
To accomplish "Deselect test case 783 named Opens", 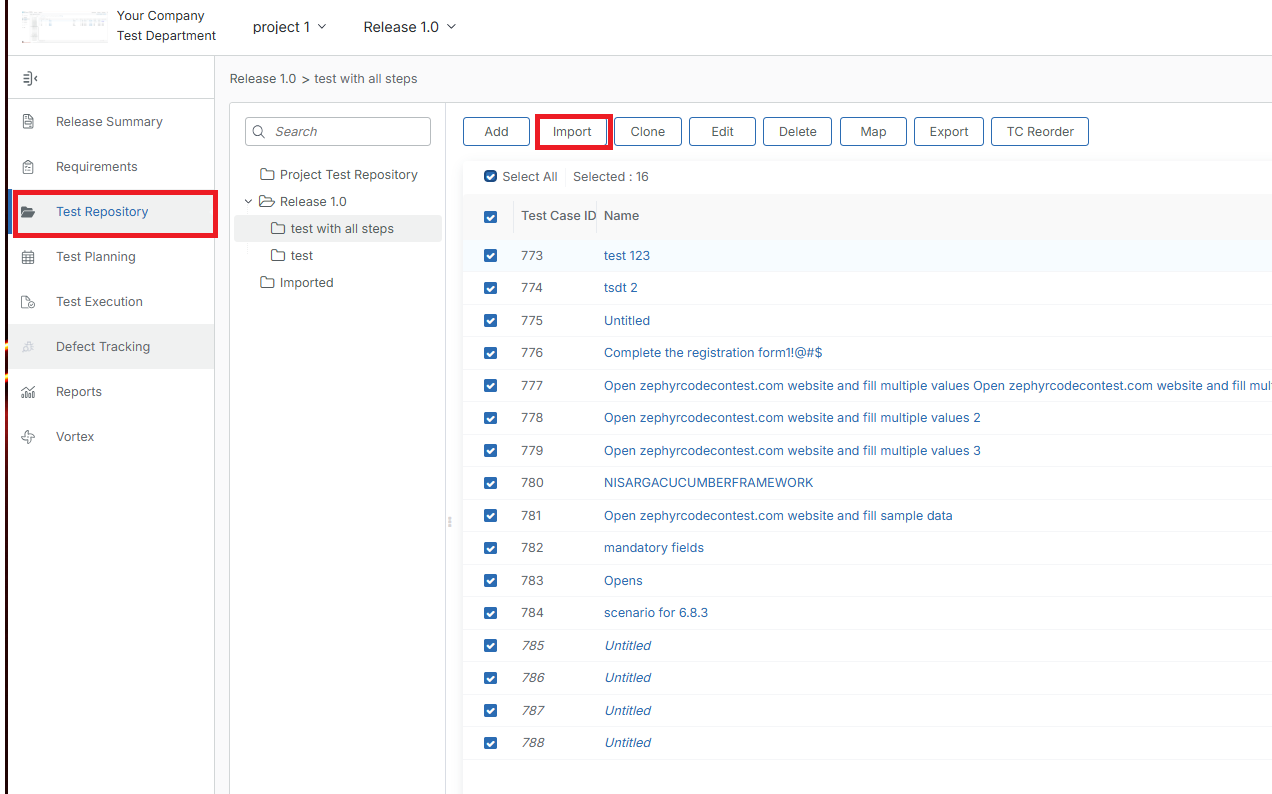I will (490, 580).
